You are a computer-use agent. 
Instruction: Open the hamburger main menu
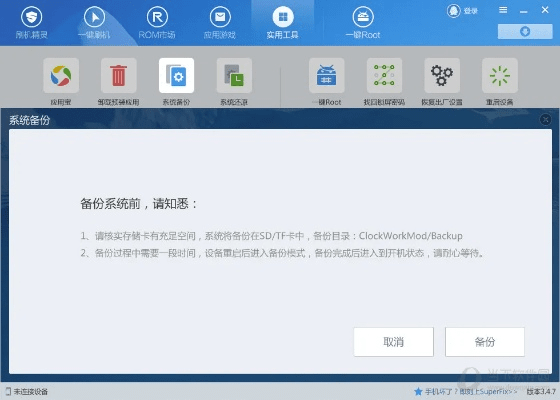(x=503, y=10)
